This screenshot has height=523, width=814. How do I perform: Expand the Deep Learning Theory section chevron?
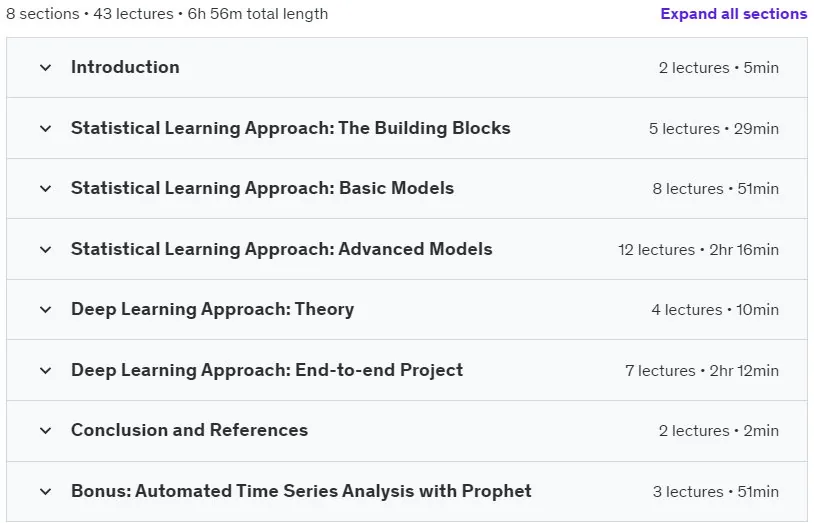point(46,310)
